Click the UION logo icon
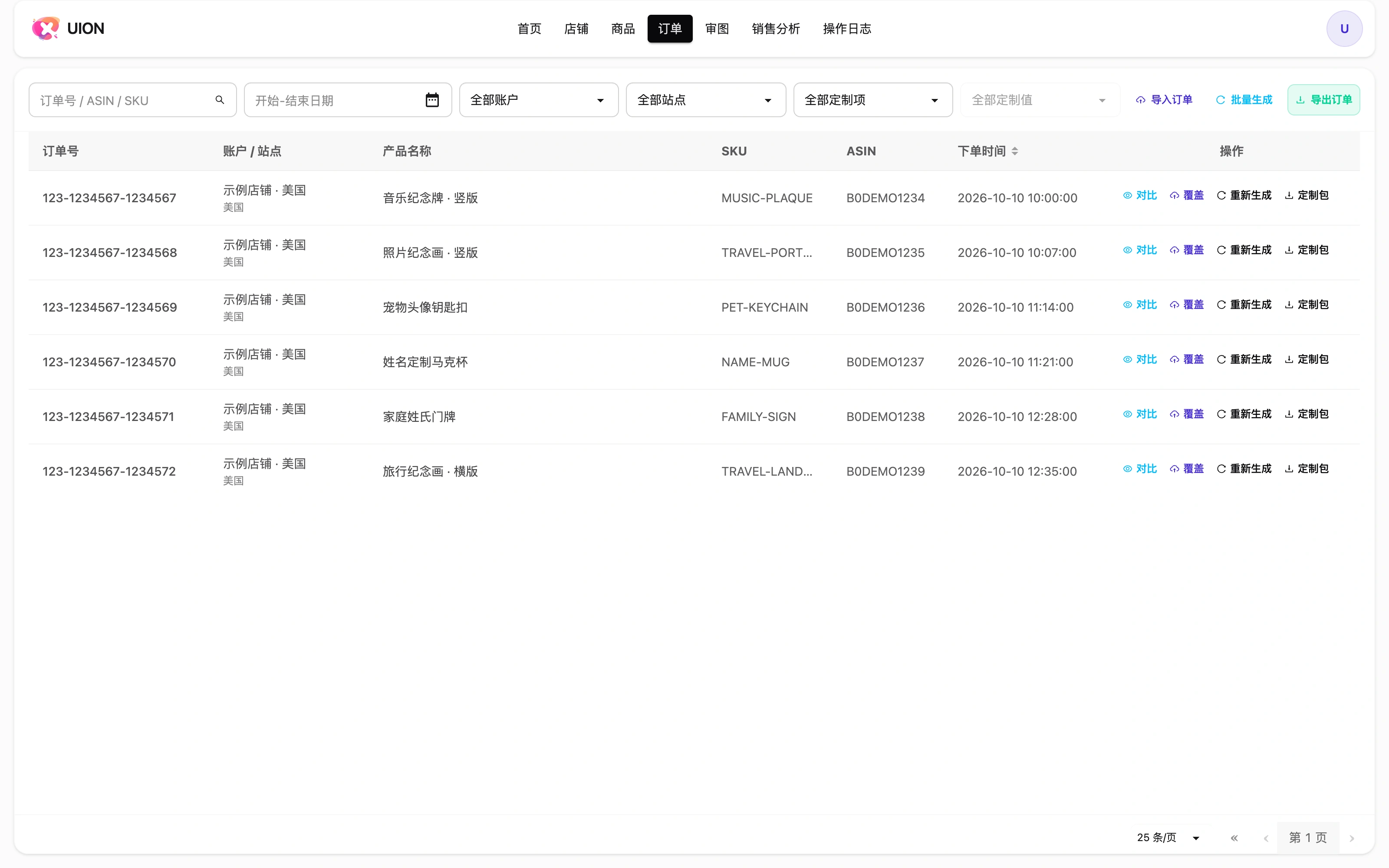This screenshot has height=868, width=1389. point(45,28)
